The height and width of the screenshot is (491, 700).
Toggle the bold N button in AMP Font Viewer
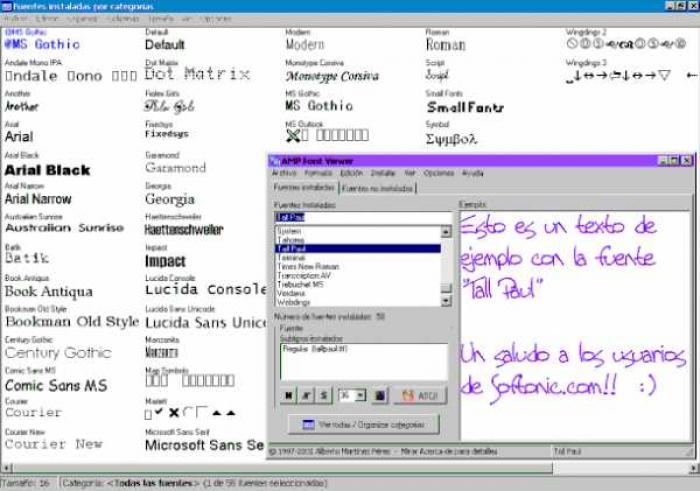pos(288,395)
